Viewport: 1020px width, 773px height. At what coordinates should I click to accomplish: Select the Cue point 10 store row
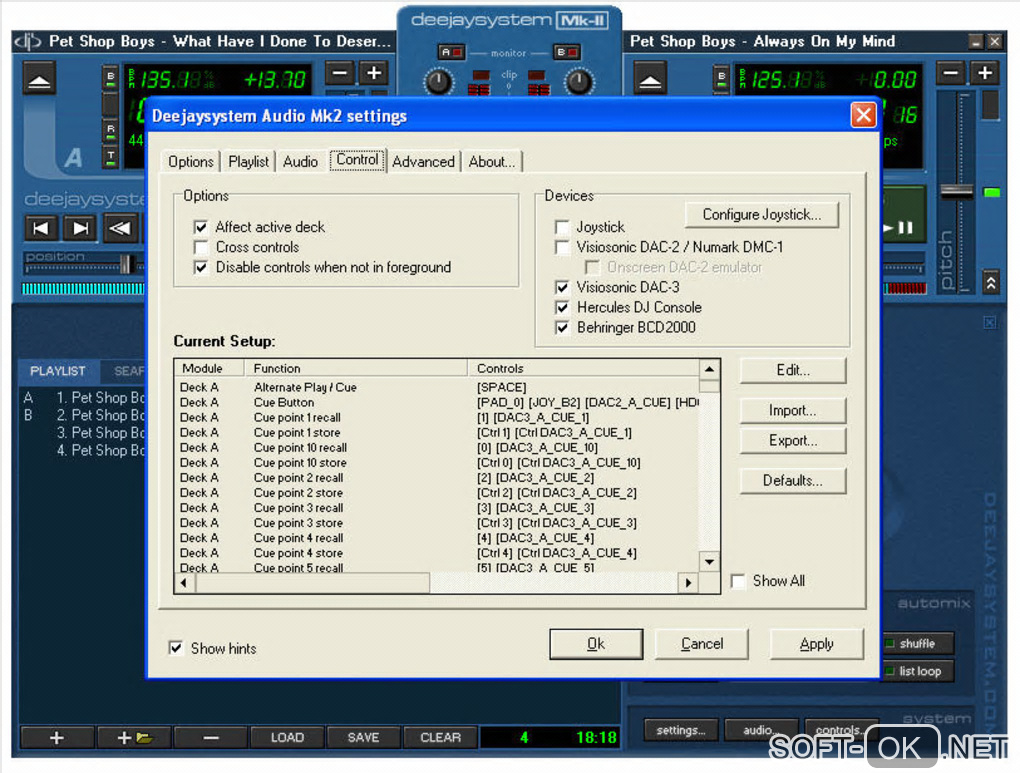point(437,463)
